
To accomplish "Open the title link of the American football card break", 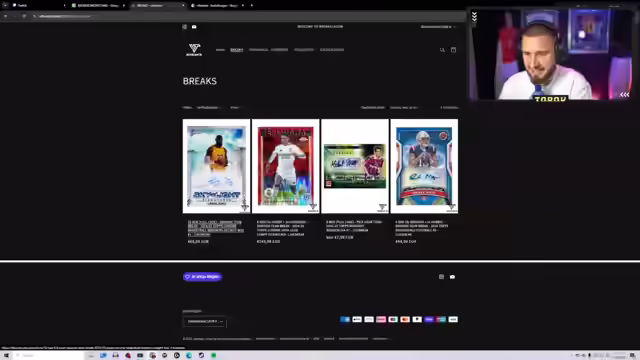I will (x=422, y=228).
